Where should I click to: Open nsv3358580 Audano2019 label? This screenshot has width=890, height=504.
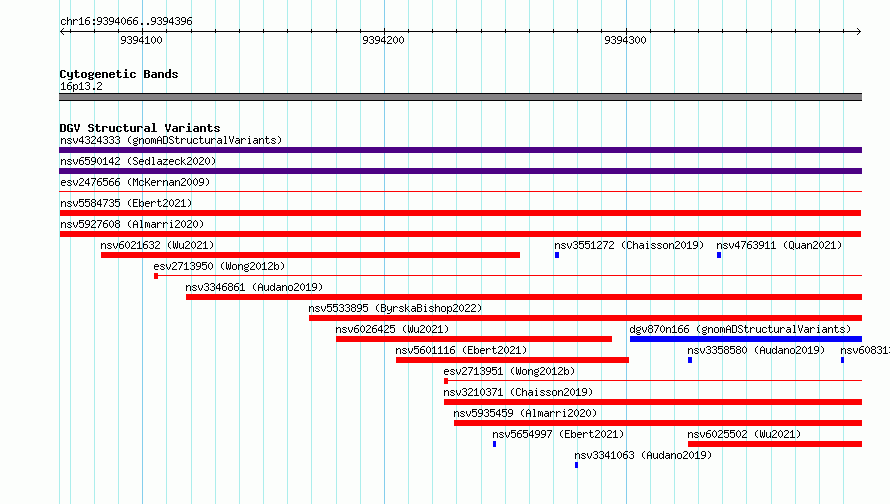(x=756, y=350)
